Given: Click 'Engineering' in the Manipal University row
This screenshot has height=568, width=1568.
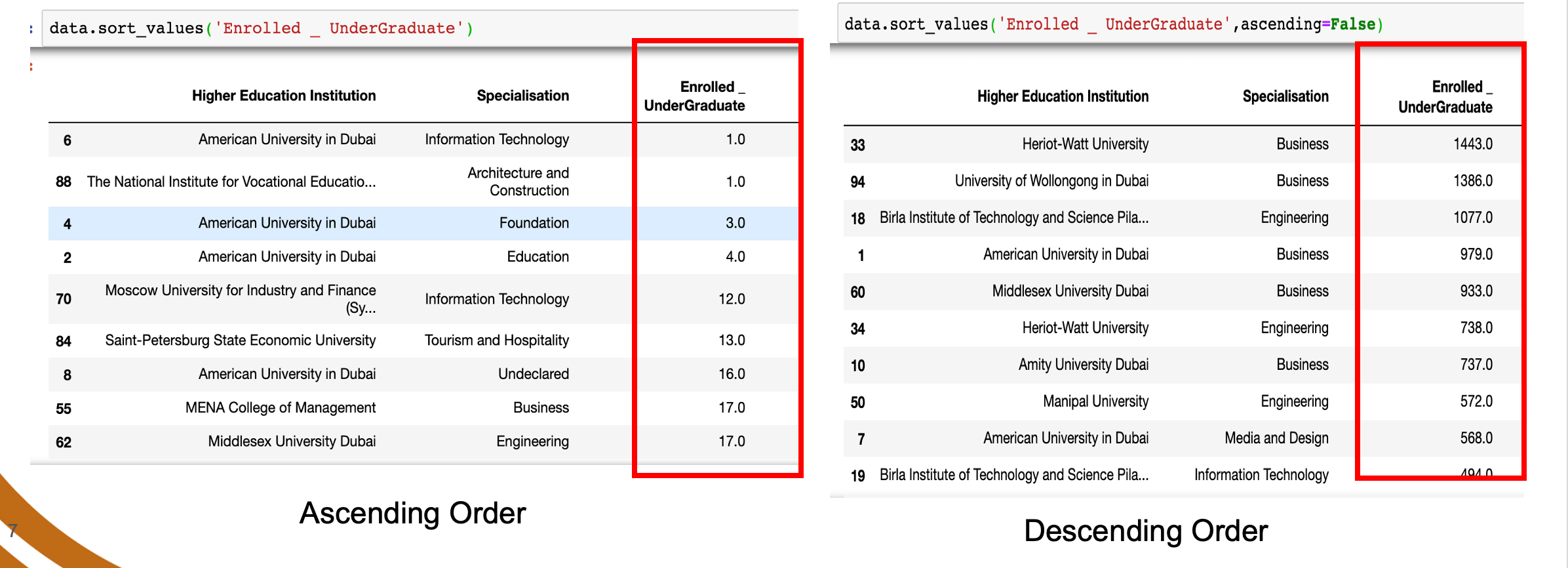Looking at the screenshot, I should click(x=1295, y=401).
